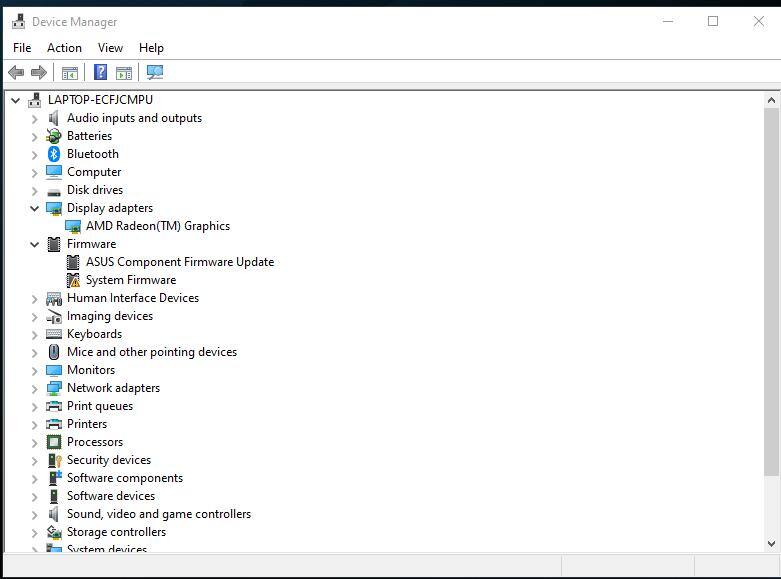
Task: Expand Audio inputs and outputs
Action: 35,118
